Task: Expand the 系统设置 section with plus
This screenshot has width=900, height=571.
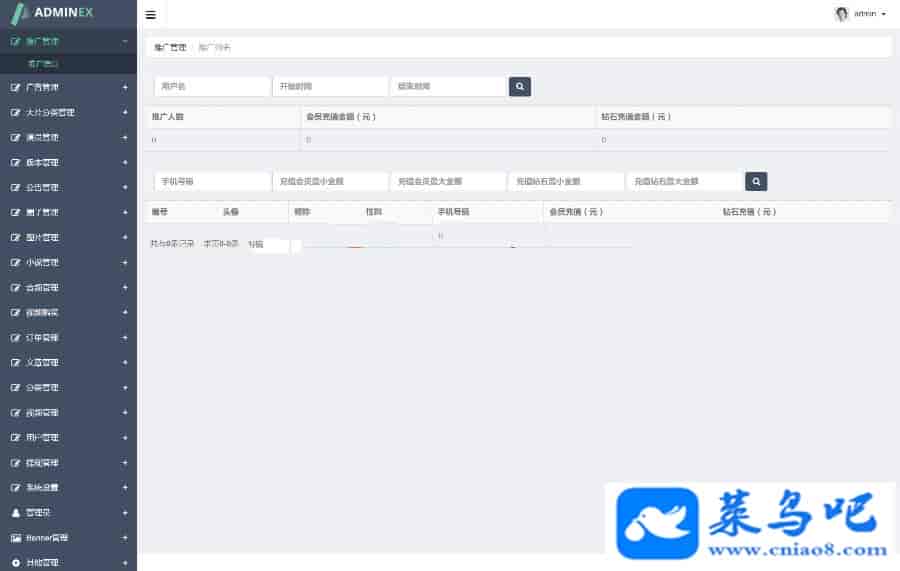Action: [125, 488]
